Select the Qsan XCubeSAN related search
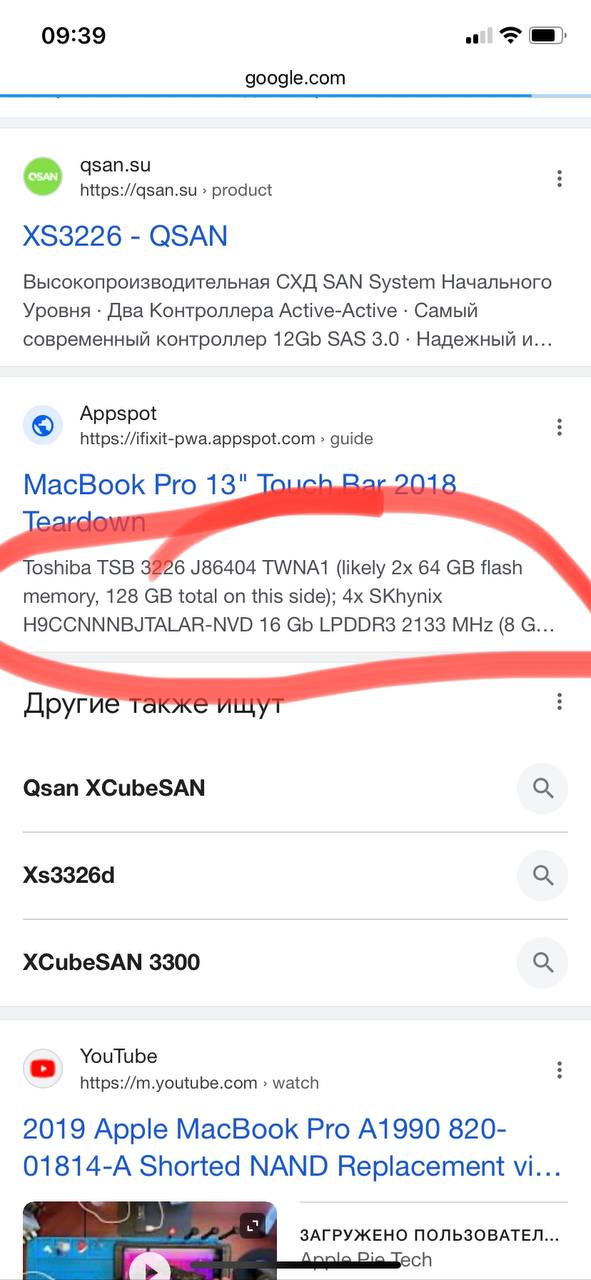591x1280 pixels. point(295,788)
